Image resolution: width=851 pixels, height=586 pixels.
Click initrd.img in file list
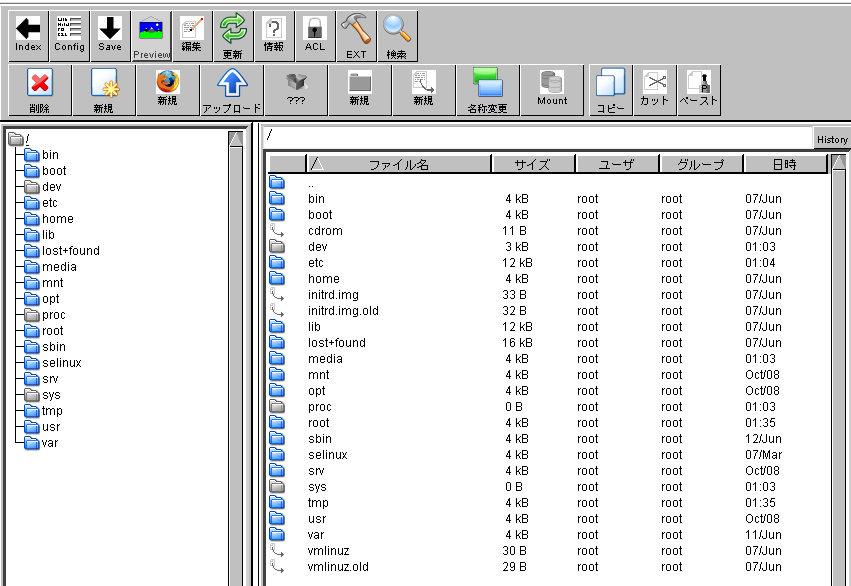click(x=333, y=295)
